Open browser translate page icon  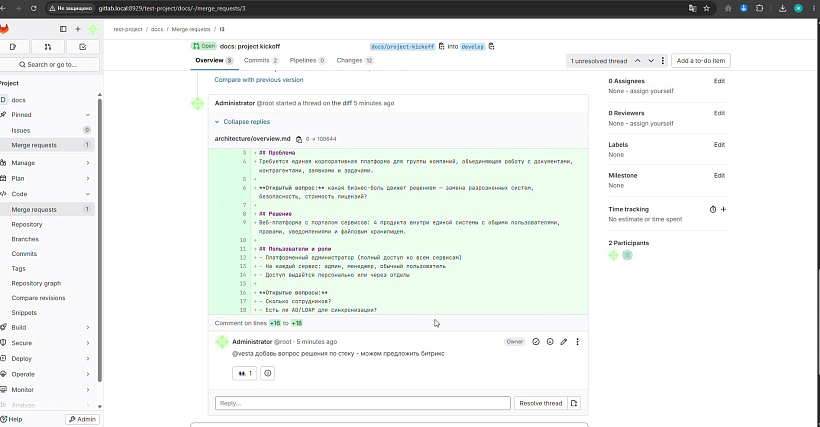[692, 8]
